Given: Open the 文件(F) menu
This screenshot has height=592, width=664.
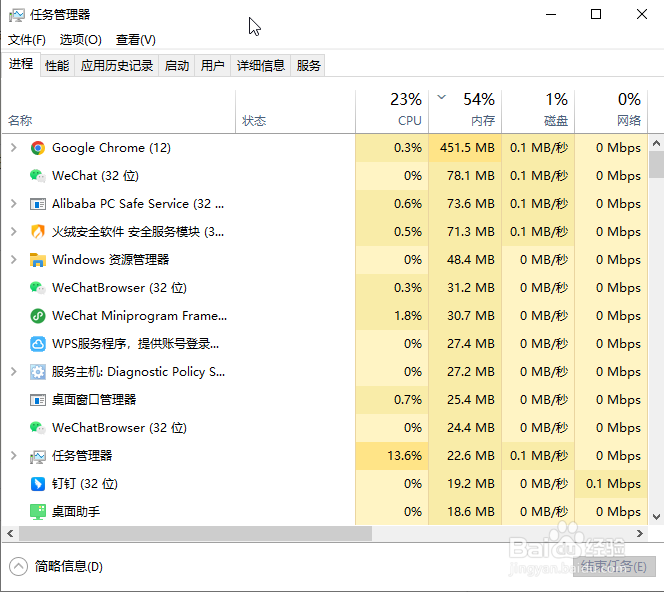Looking at the screenshot, I should click(x=27, y=40).
